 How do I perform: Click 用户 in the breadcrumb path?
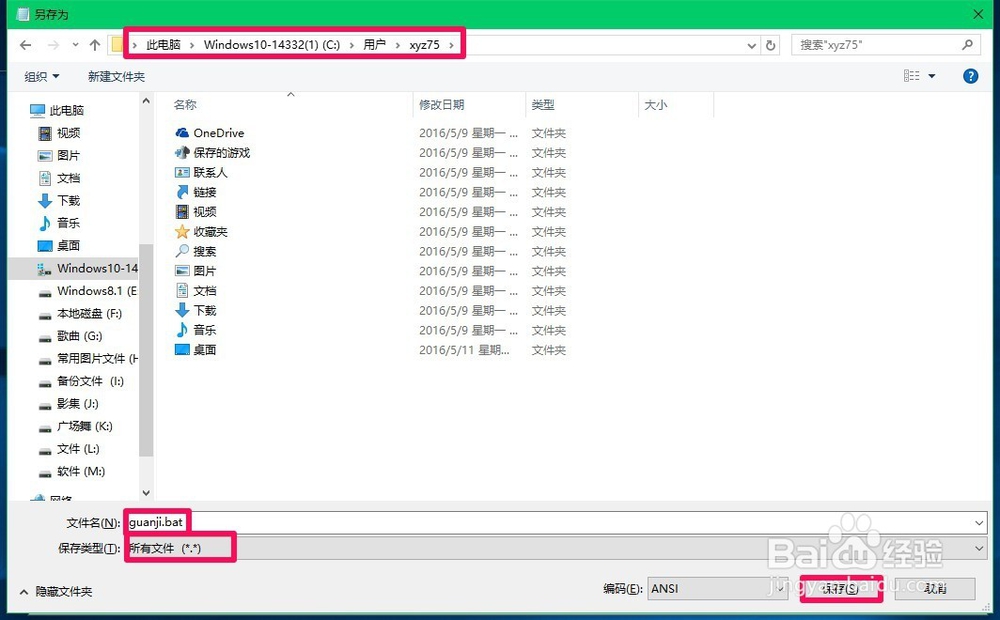(375, 44)
